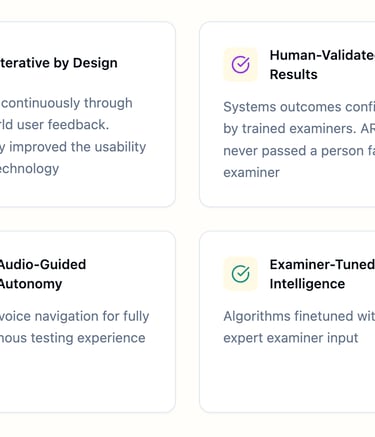Viewport: 375px width, 437px height.
Task: Click the 'user feedback.' text line
Action: 54,125
